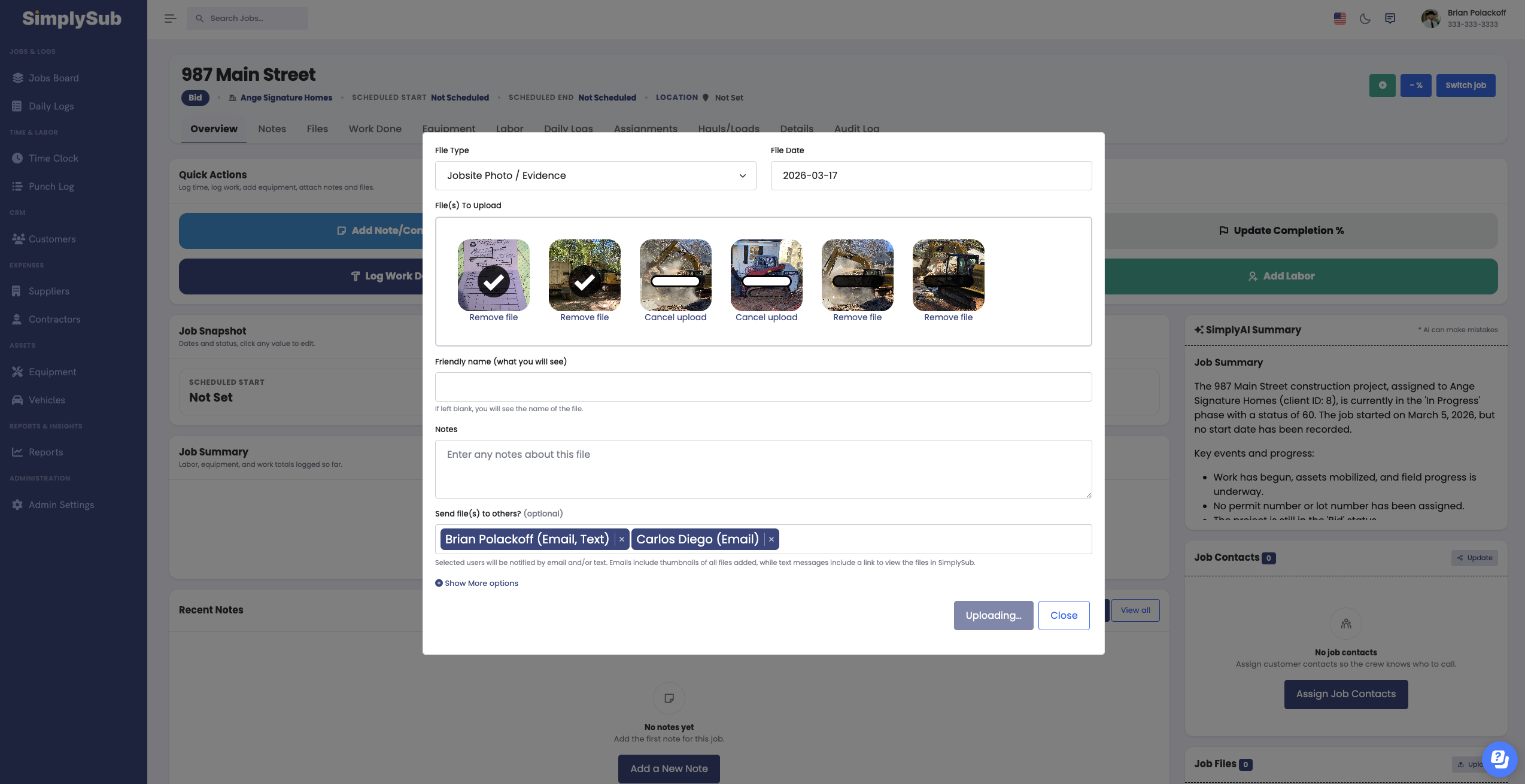
Task: Click the Close button in dialog
Action: coord(1064,615)
